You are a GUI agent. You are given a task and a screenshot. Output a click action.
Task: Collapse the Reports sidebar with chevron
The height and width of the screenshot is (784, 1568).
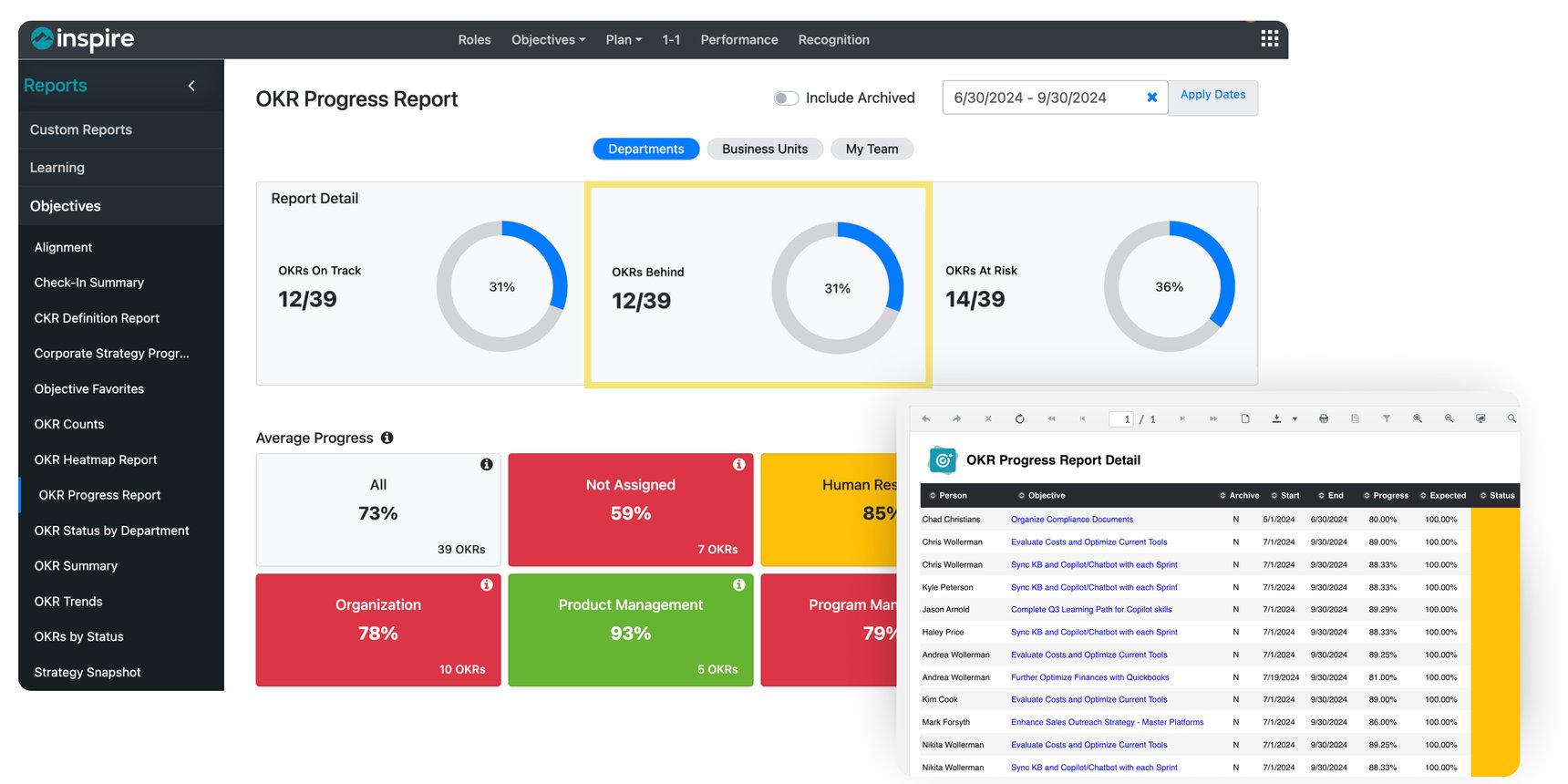(191, 86)
